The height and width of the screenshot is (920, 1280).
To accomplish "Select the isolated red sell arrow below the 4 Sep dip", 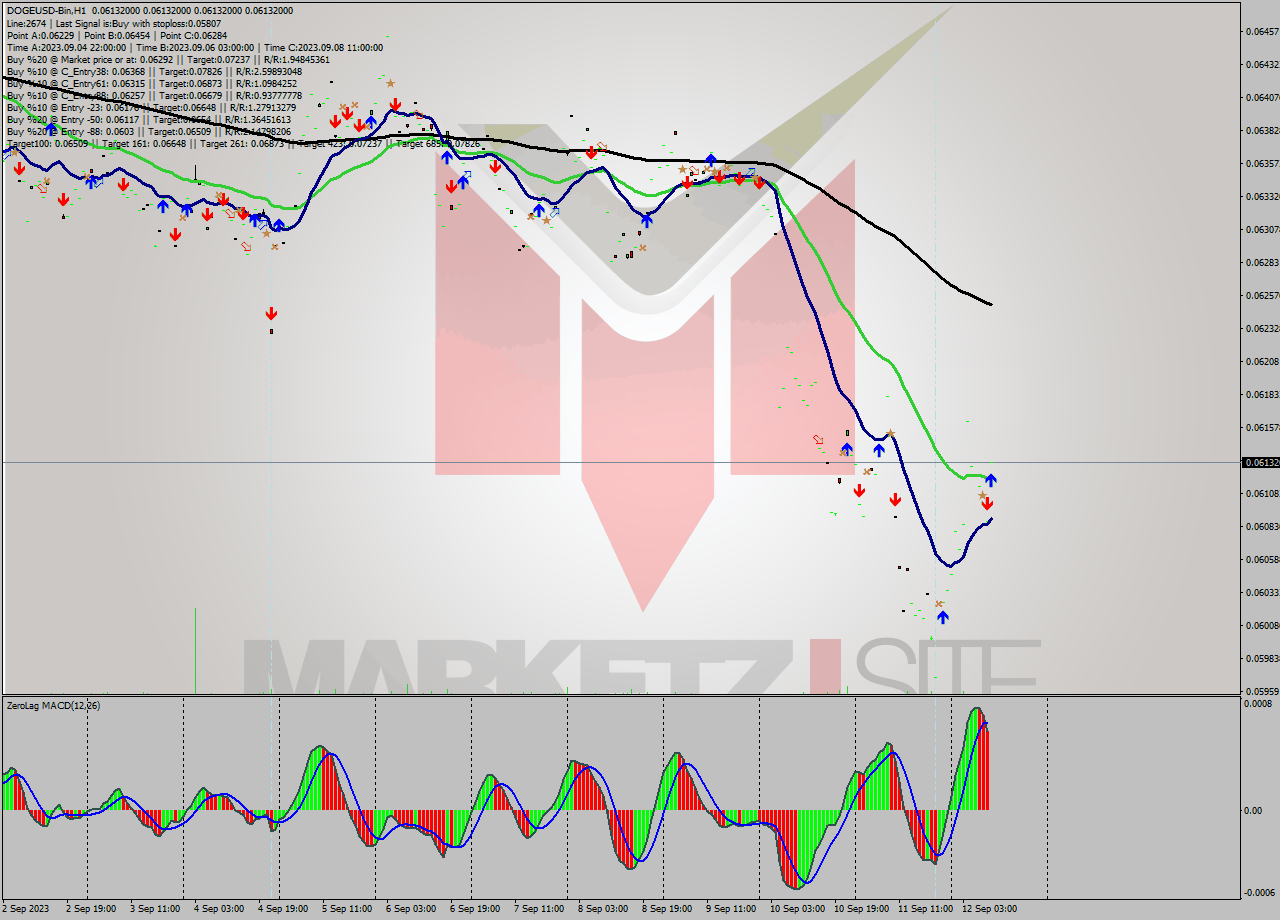I will (271, 314).
